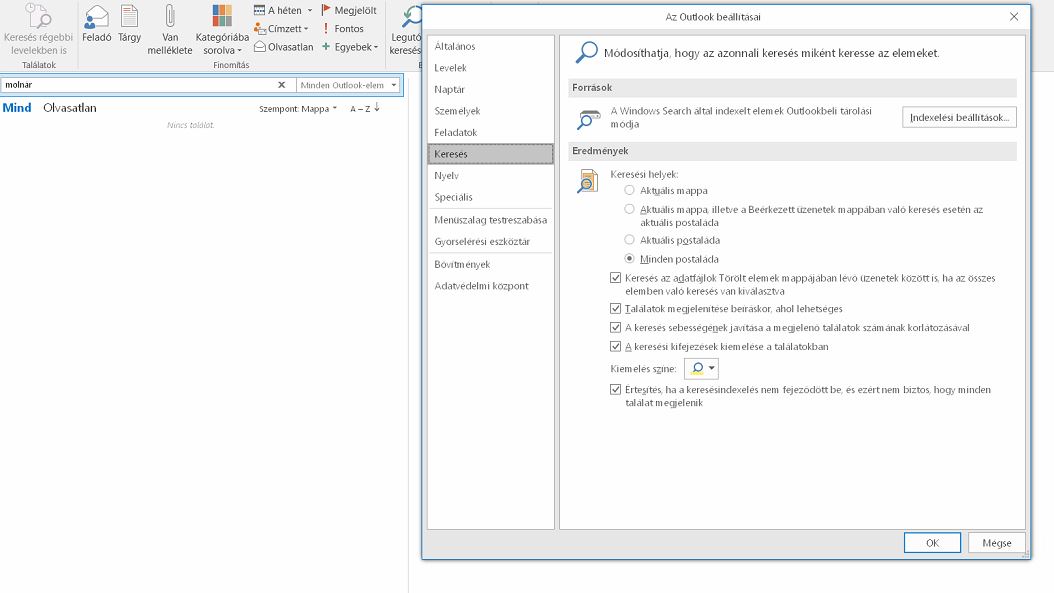Filter results by Feladó sender icon

97,16
